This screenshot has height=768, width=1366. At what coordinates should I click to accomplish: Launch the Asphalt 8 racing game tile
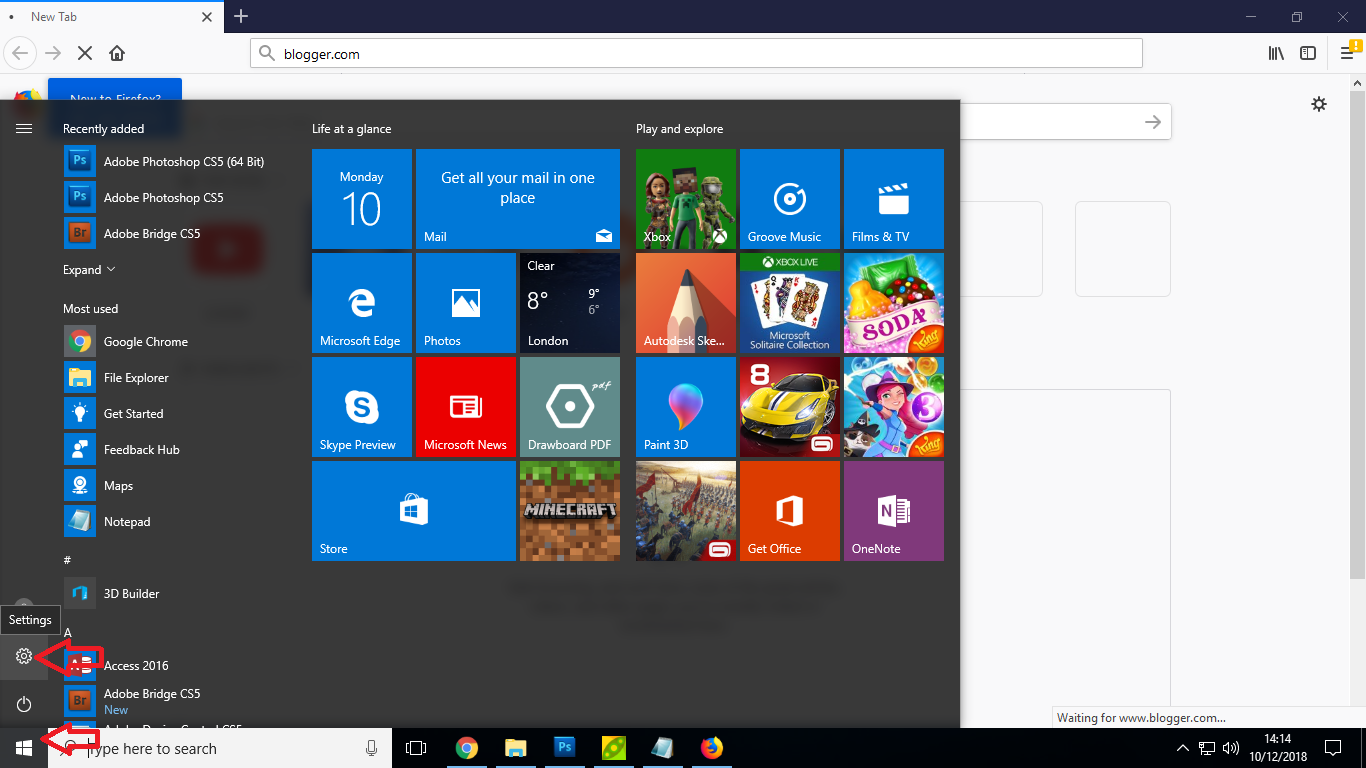[x=790, y=407]
